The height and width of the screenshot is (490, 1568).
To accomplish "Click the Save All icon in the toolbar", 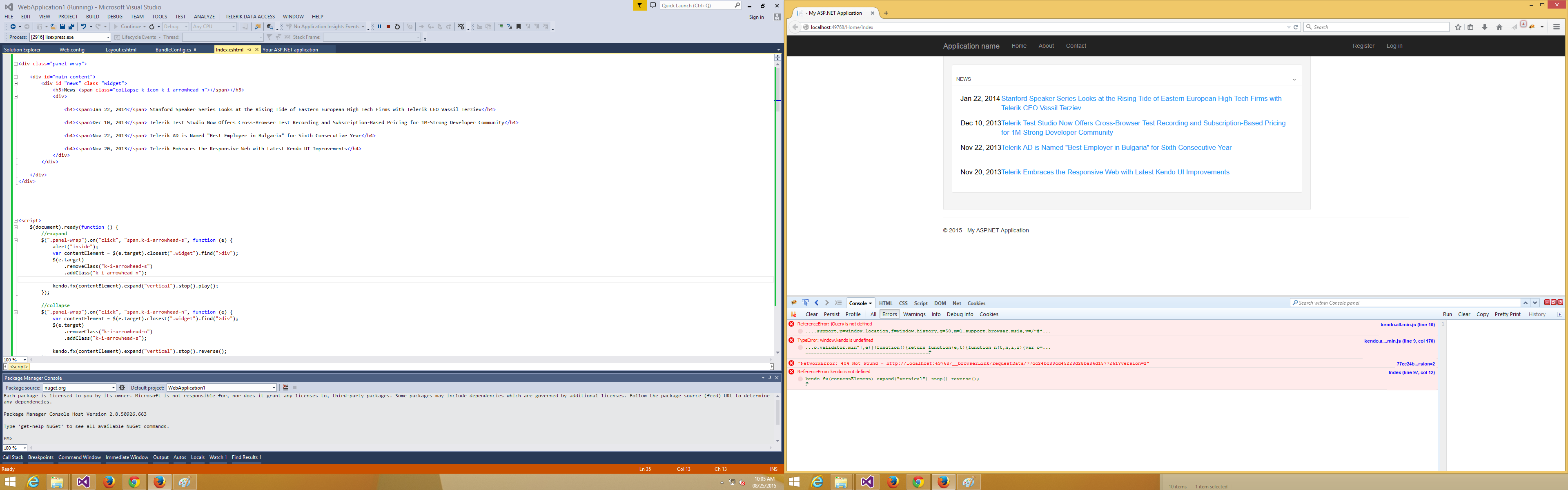I will (x=71, y=27).
